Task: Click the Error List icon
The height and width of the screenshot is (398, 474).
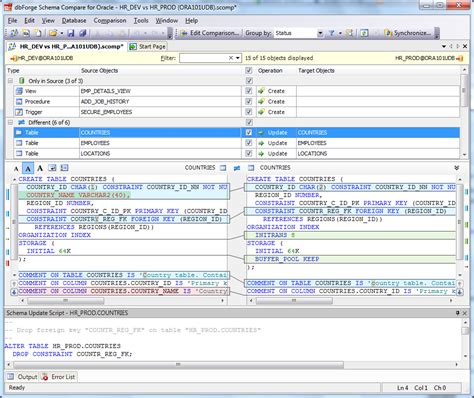Action: (45, 377)
